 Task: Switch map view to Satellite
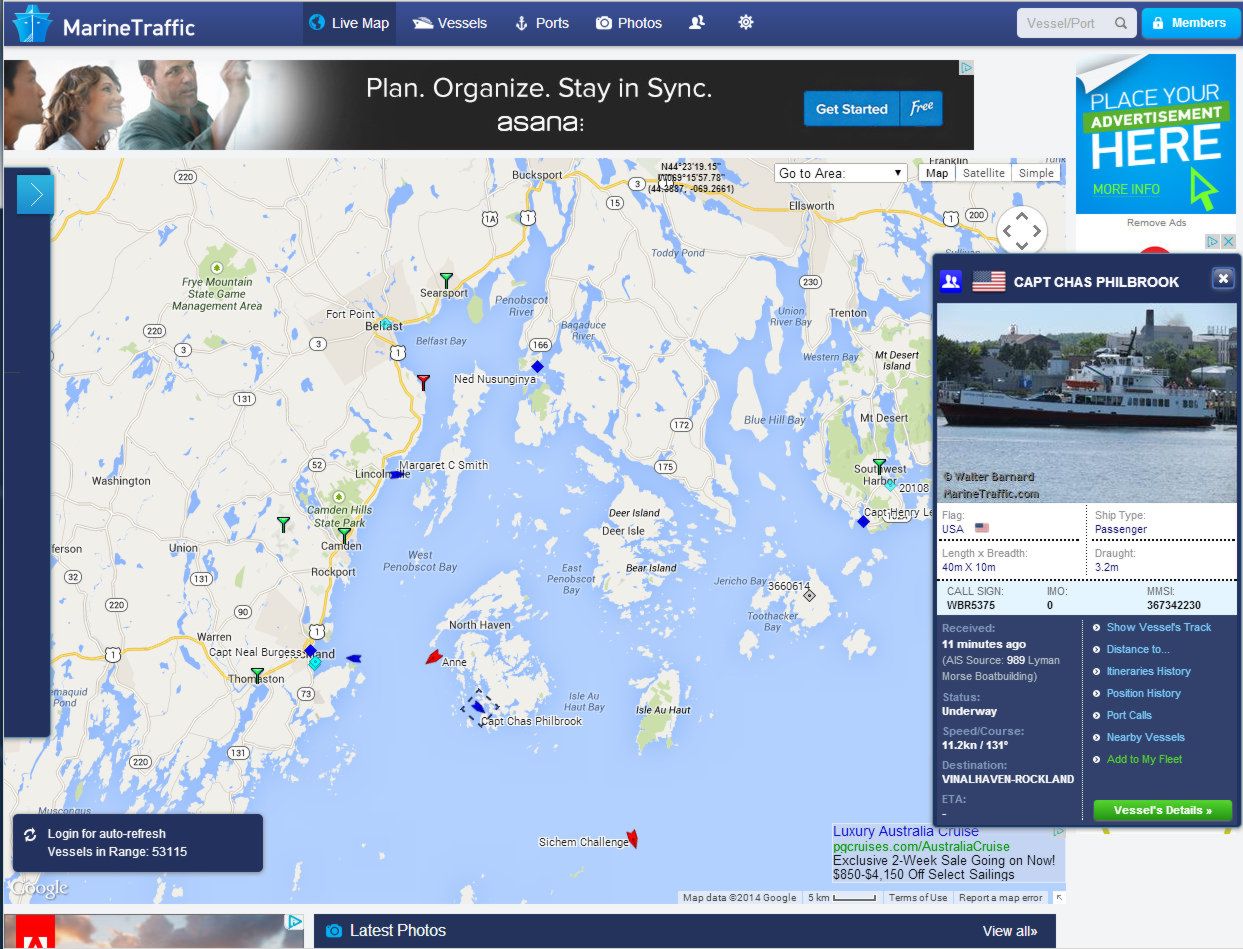[983, 173]
